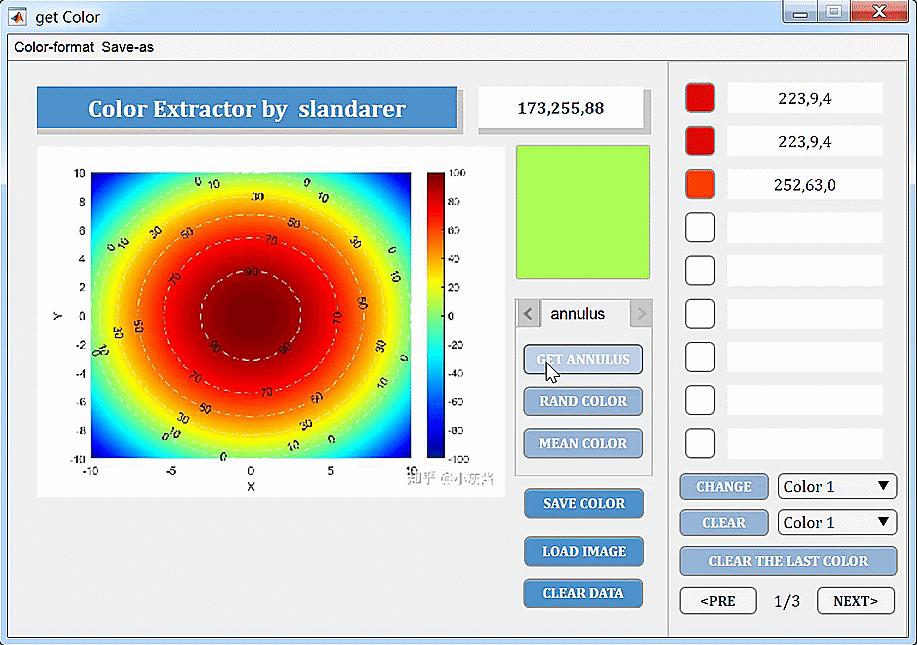Image resolution: width=917 pixels, height=645 pixels.
Task: Click LOAD IMAGE to open a new image
Action: click(x=583, y=551)
